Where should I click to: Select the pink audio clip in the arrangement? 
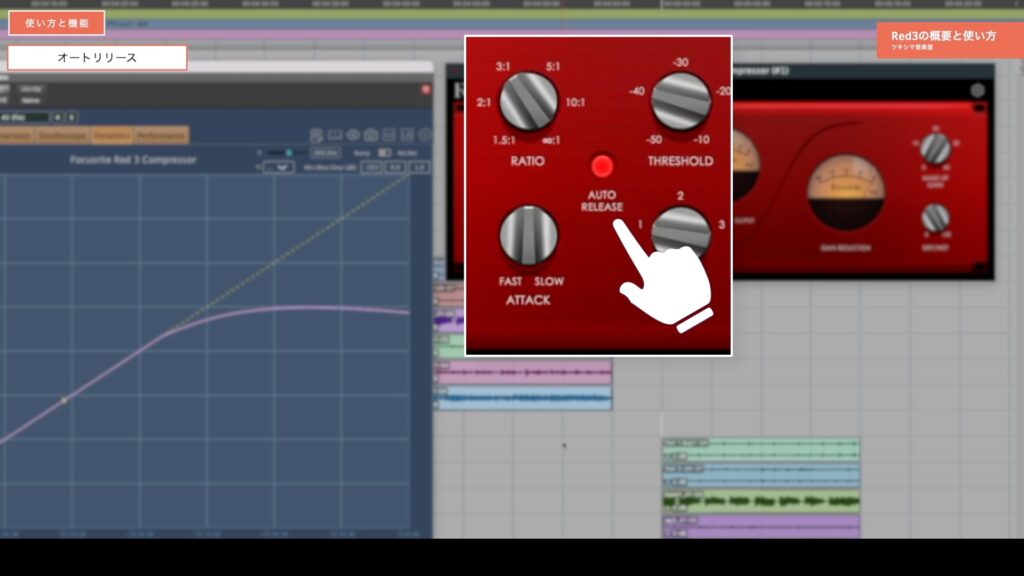524,373
